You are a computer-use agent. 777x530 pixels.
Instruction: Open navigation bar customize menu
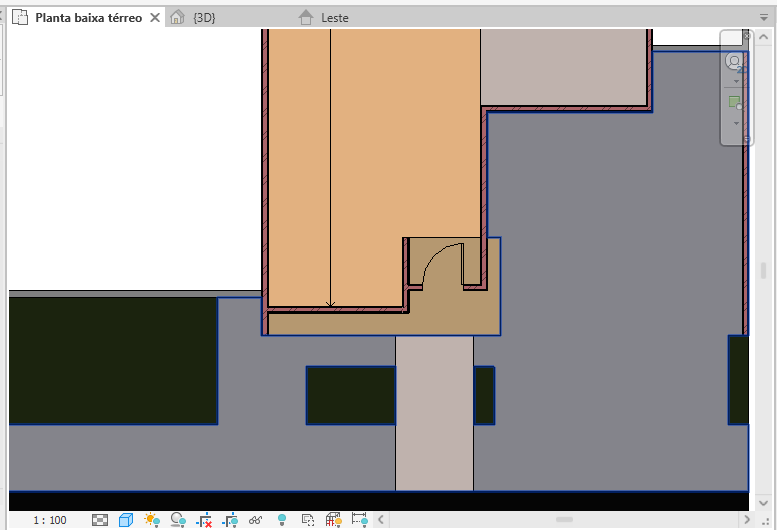pyautogui.click(x=747, y=139)
